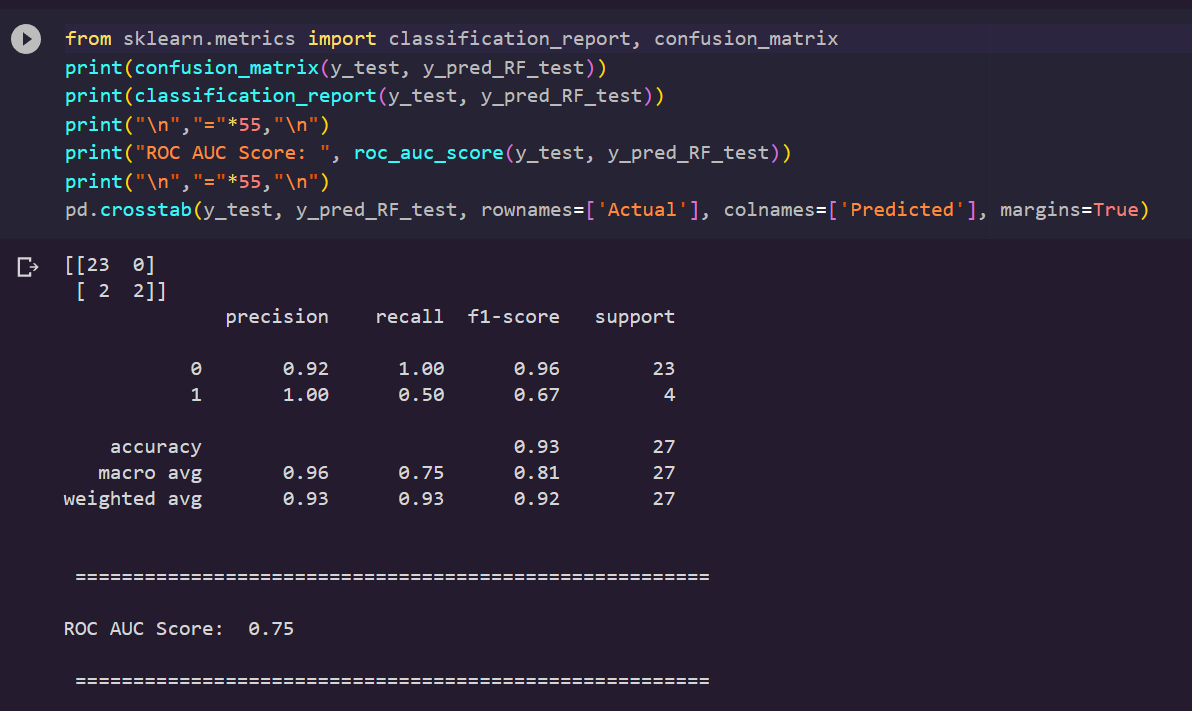Click the support column header
This screenshot has width=1192, height=711.
pyautogui.click(x=635, y=317)
